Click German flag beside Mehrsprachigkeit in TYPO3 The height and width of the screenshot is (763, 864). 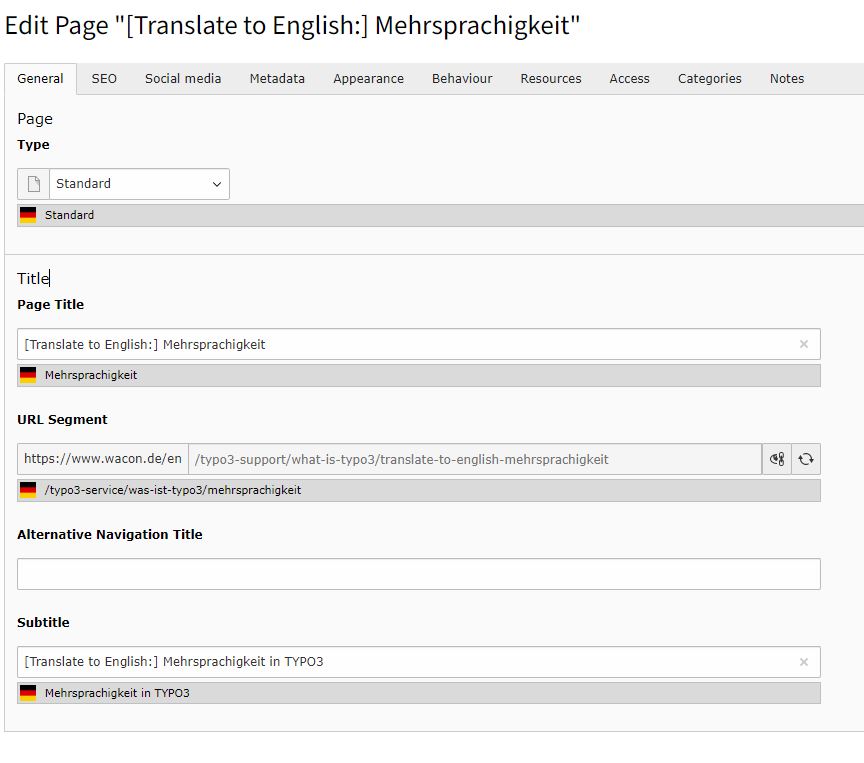[27, 692]
